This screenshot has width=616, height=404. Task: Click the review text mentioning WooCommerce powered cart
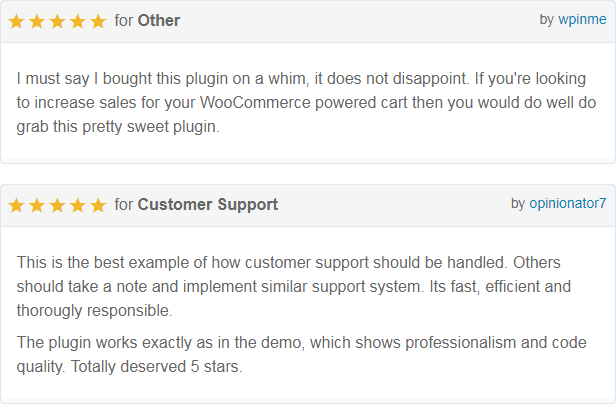[x=306, y=103]
